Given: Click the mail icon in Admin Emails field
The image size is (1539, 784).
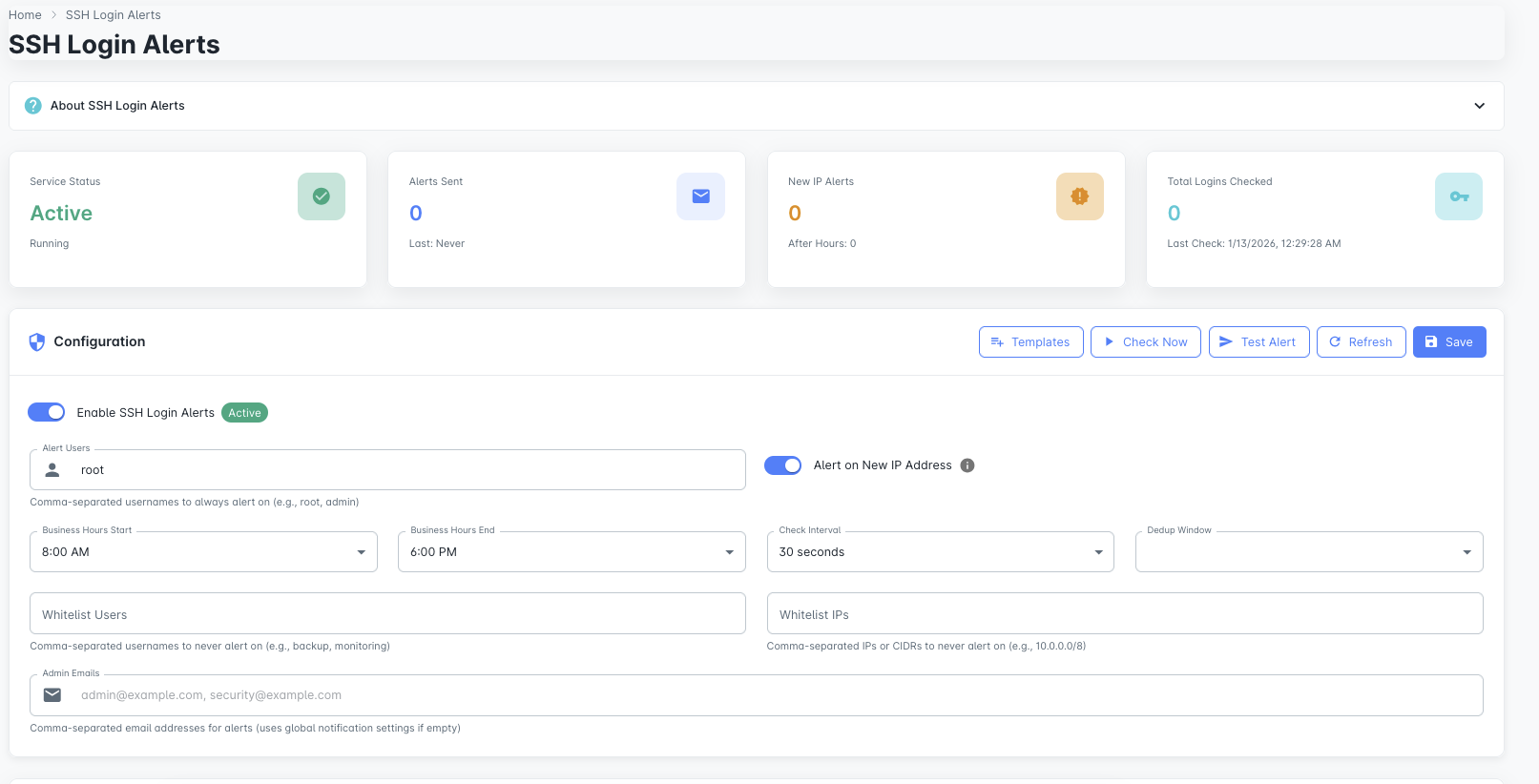Looking at the screenshot, I should 52,695.
